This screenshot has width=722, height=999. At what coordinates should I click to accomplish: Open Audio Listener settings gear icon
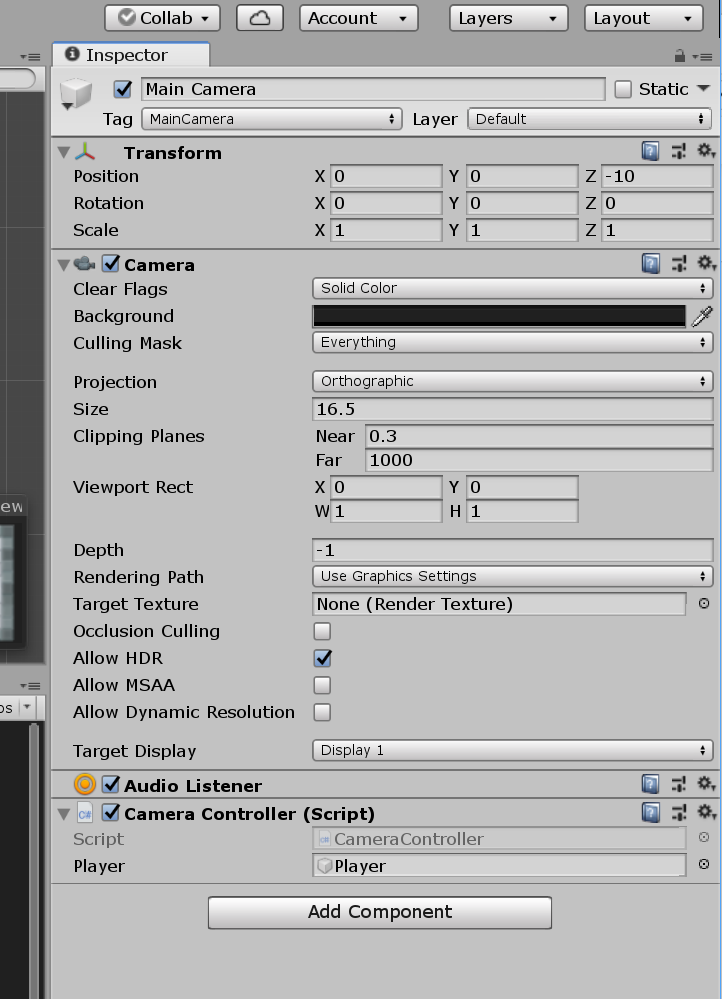pos(706,785)
